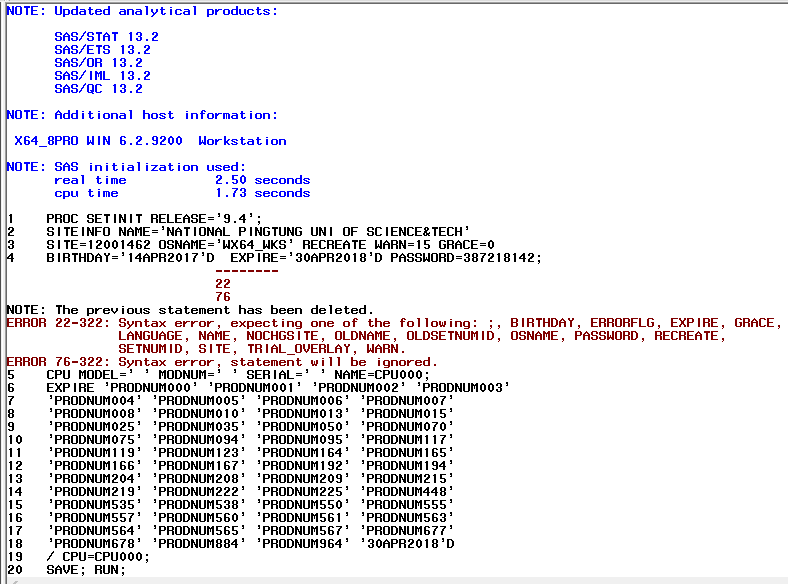Select the SAS/QC 13.2 line

98,89
